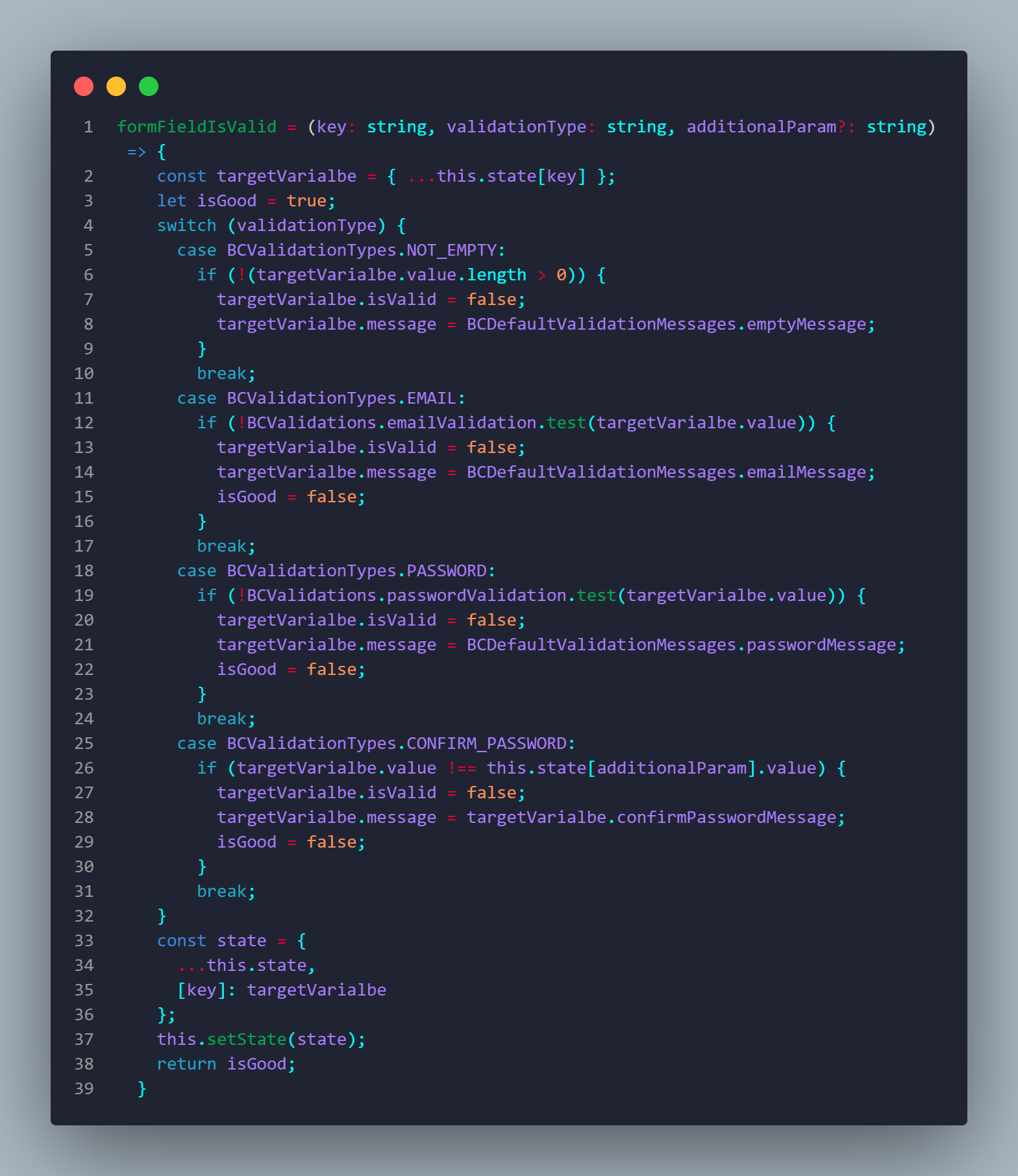The height and width of the screenshot is (1176, 1018).
Task: Click the 'true' value on line 3
Action: (x=306, y=201)
